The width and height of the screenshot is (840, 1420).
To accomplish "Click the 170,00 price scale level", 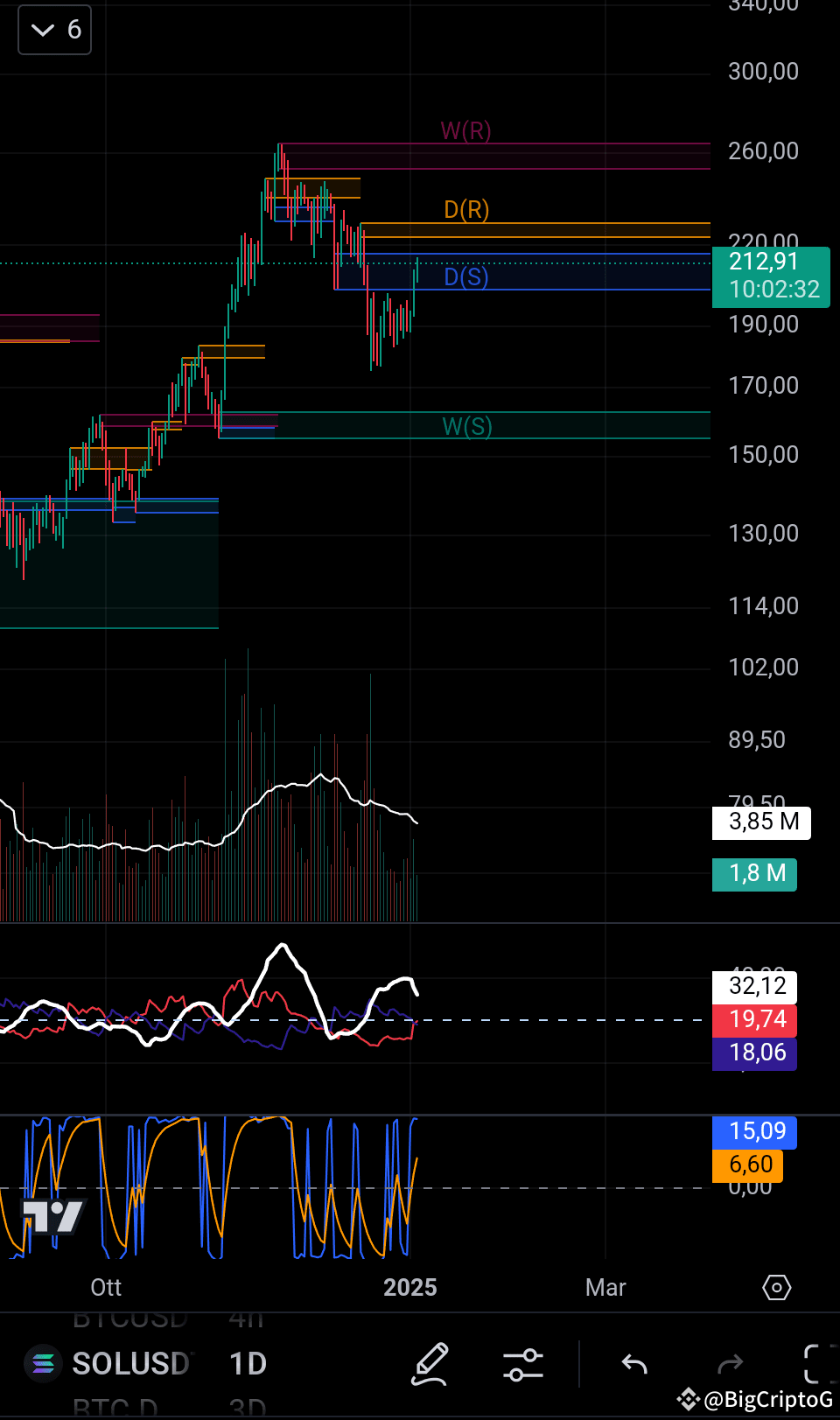I will tap(764, 385).
